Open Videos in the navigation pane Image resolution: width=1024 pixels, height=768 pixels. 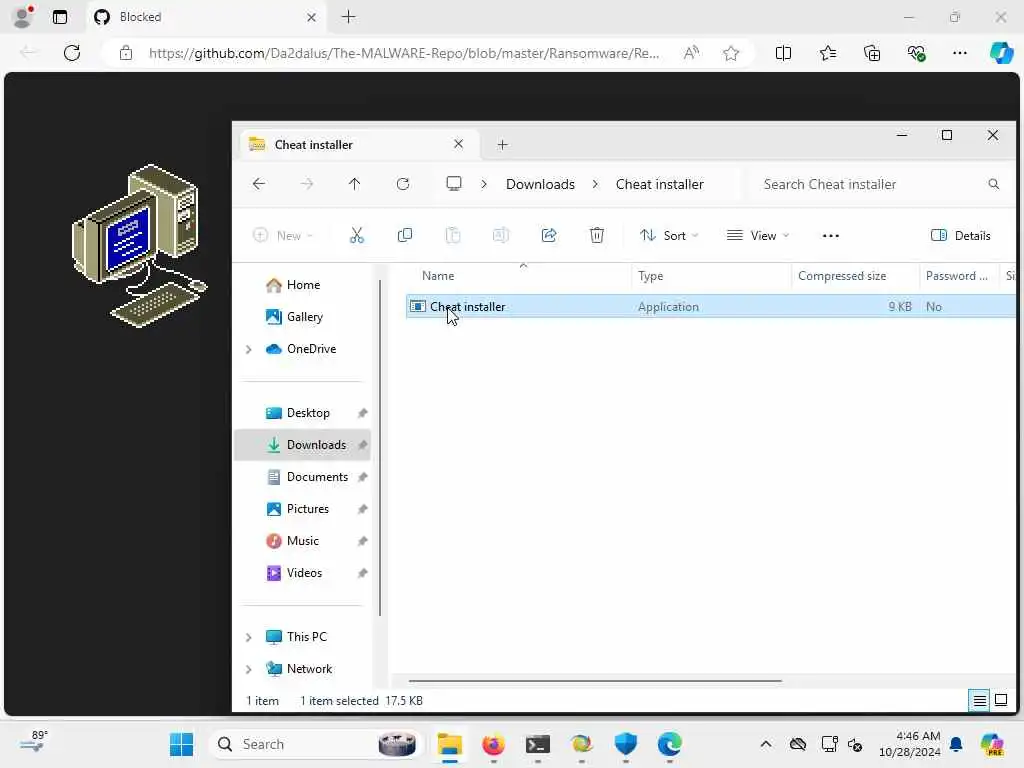tap(303, 573)
